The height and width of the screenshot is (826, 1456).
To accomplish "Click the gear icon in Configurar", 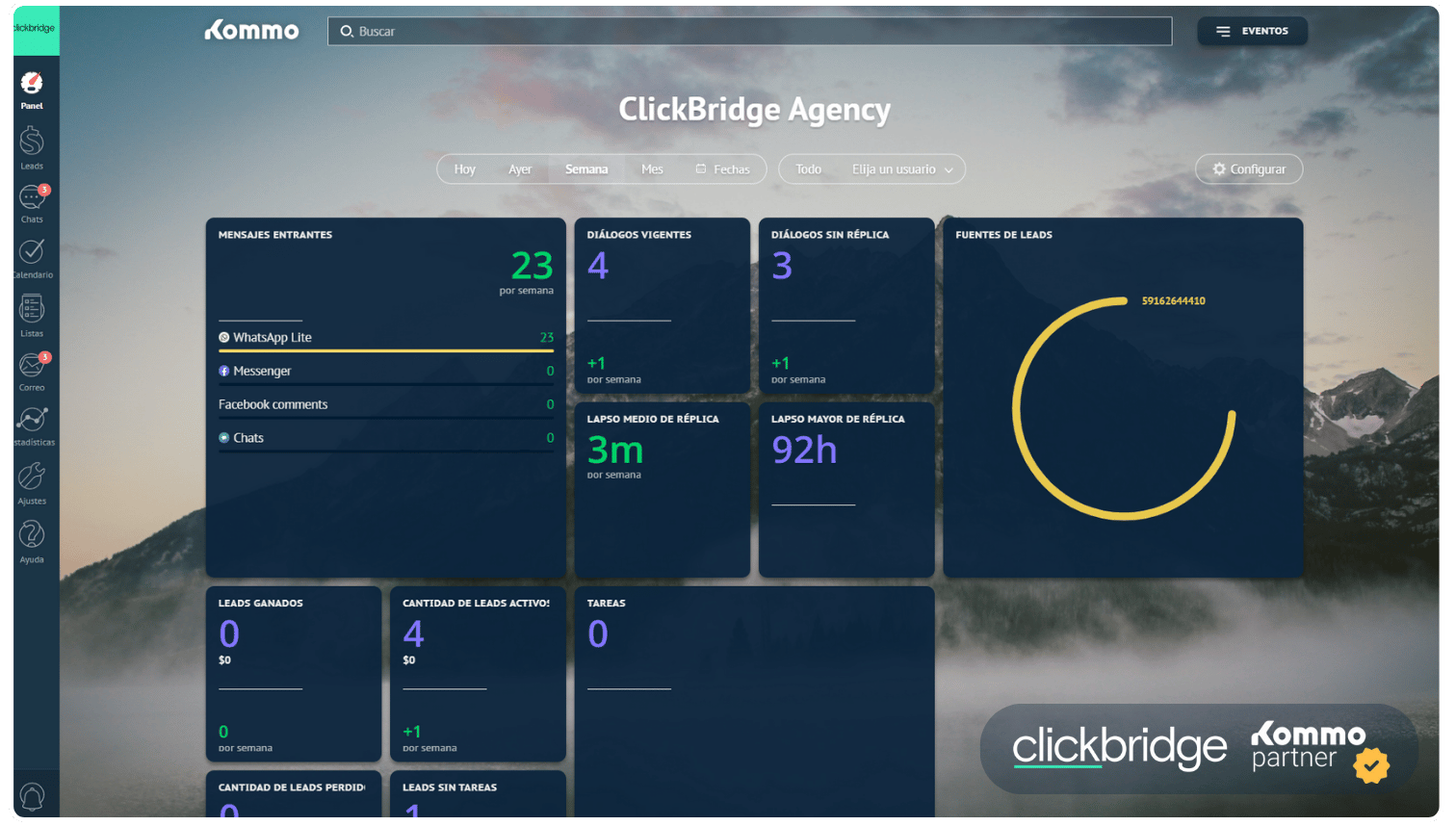I will point(1219,169).
